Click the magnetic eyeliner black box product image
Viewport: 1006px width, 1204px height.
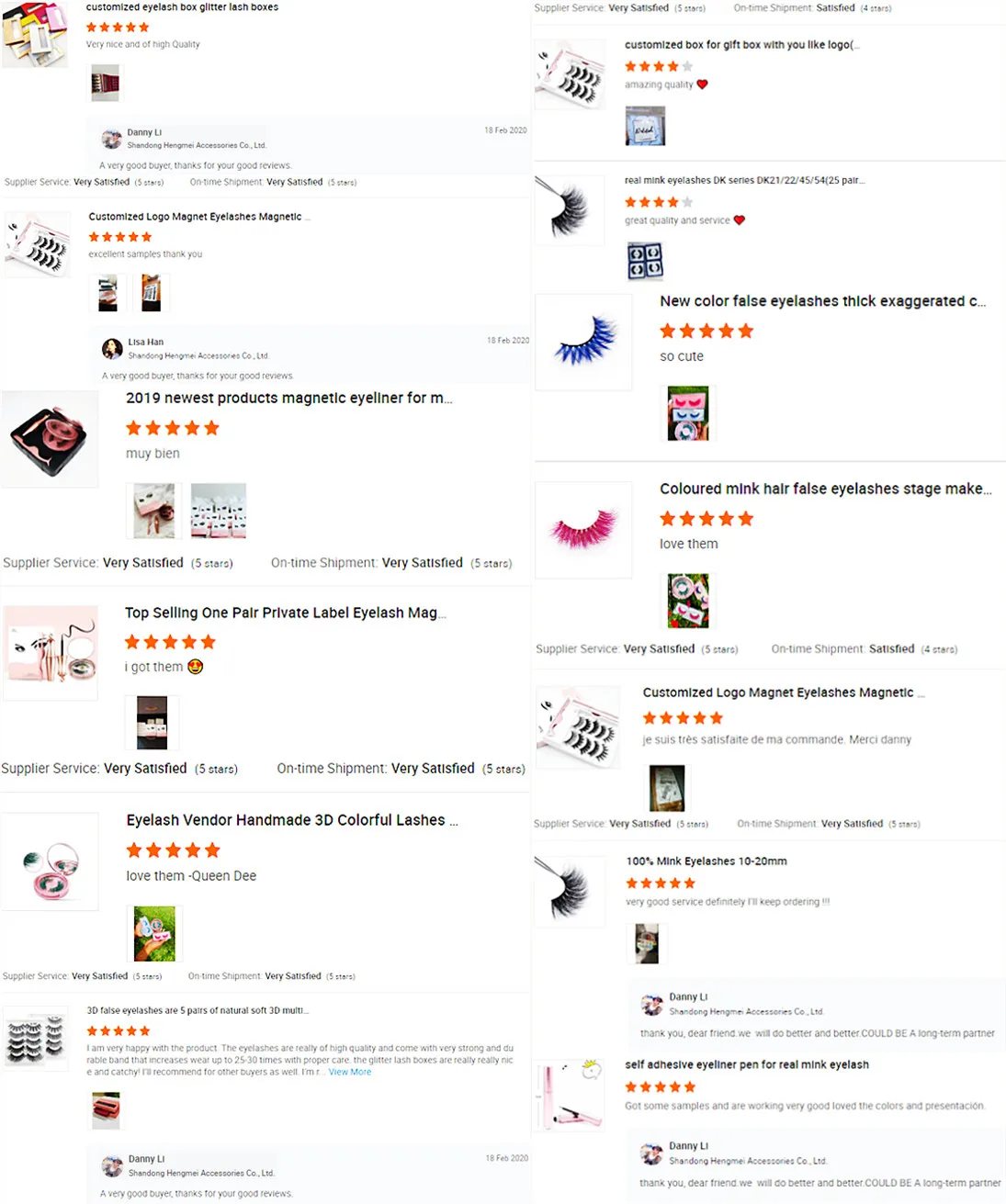tap(50, 439)
